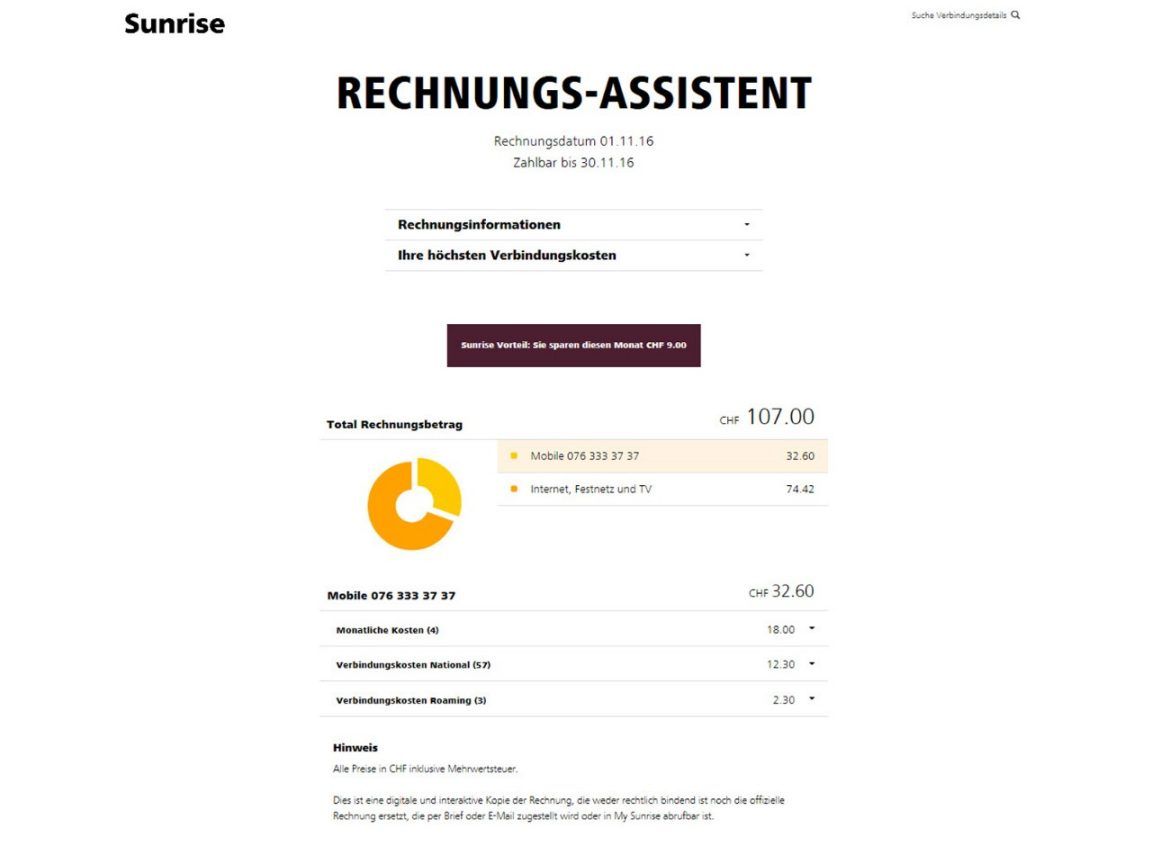1152x864 pixels.
Task: Open the Suche Verbindungsdetails search link
Action: tap(958, 16)
